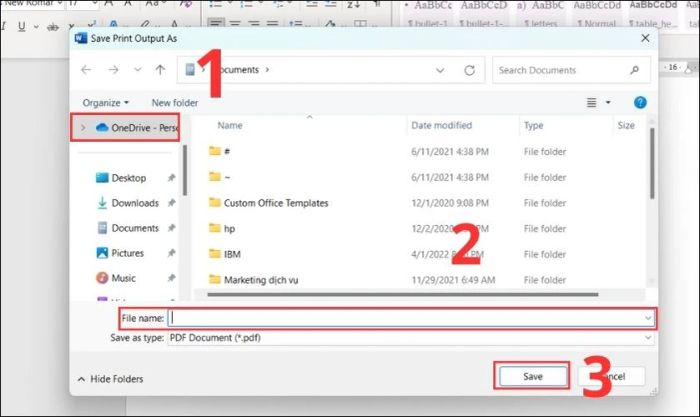Click the Custom Office Templates folder icon
This screenshot has width=700, height=417.
coord(215,203)
